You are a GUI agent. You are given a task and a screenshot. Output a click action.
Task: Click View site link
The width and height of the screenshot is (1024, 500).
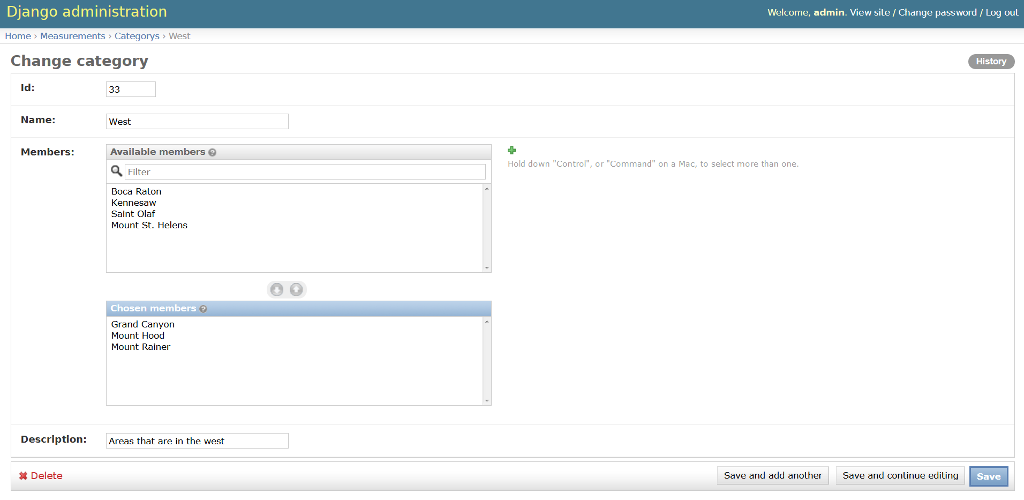click(x=870, y=13)
